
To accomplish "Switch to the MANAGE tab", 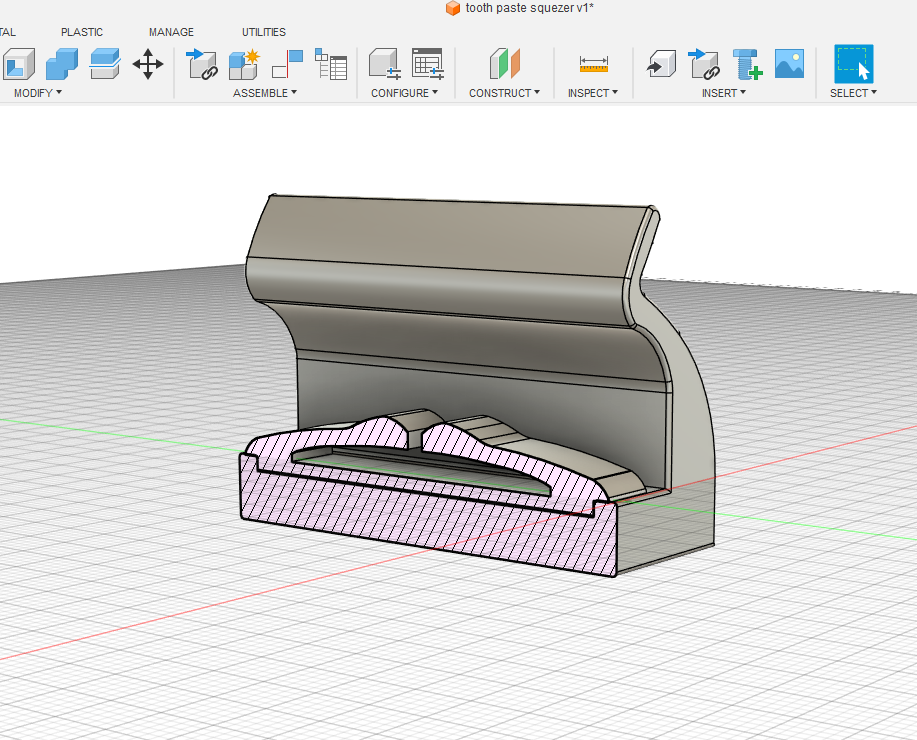I will [x=171, y=32].
